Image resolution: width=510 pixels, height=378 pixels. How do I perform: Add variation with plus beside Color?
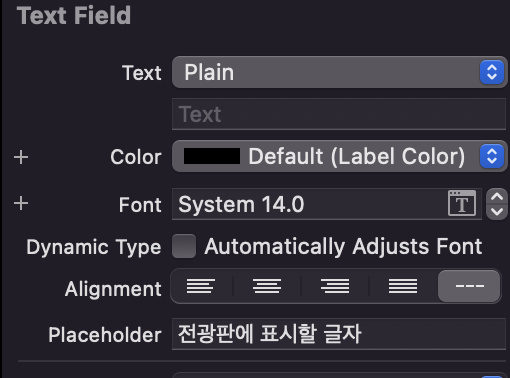[21, 157]
